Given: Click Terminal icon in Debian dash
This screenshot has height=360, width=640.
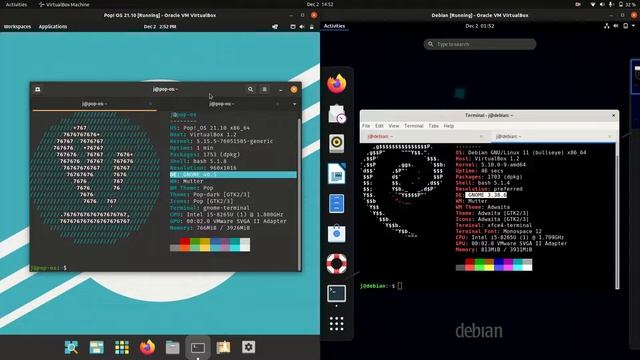Looking at the screenshot, I should pos(337,293).
